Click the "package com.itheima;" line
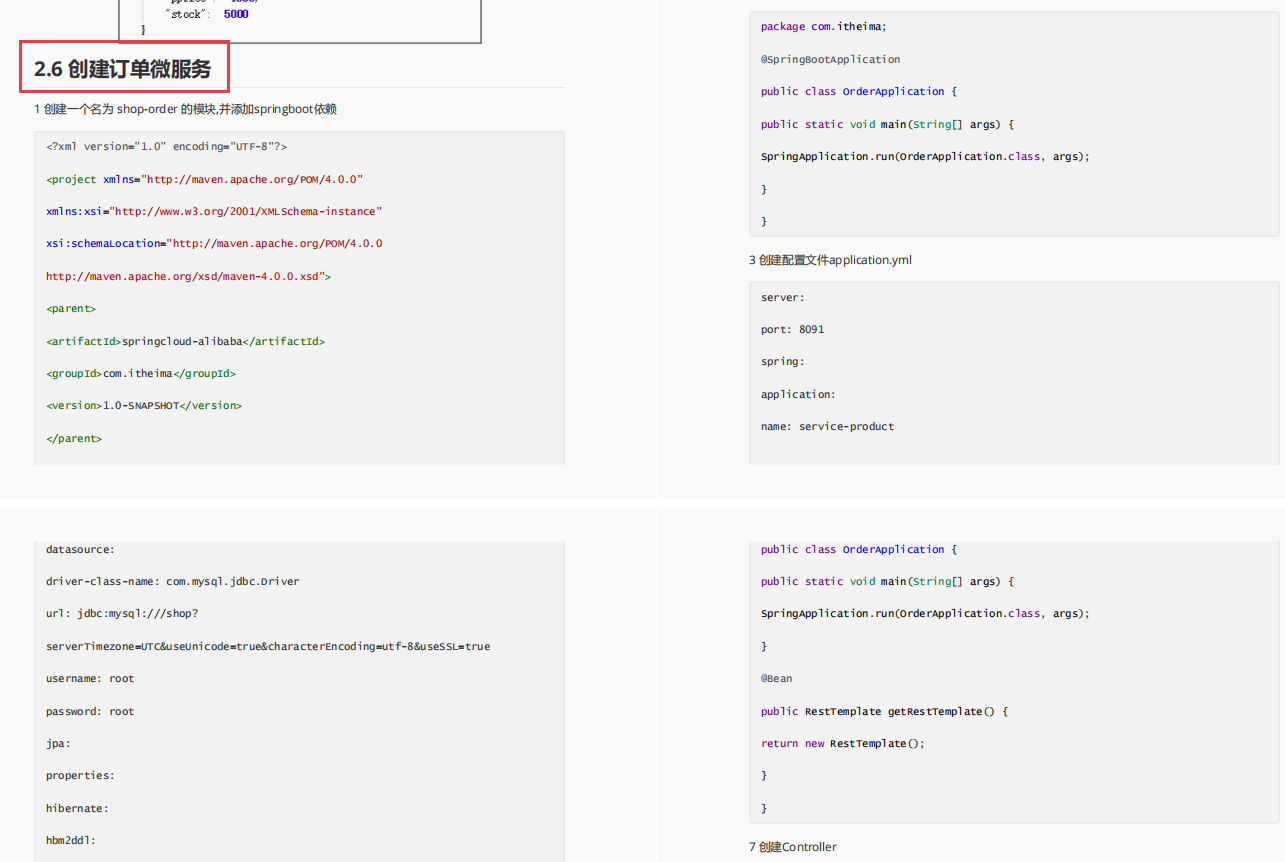1285x862 pixels. click(823, 26)
